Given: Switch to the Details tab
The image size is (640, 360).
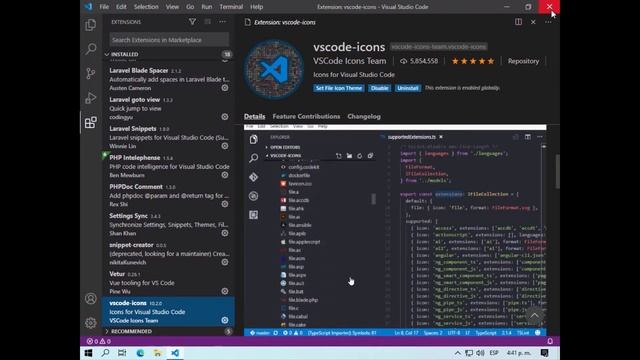Looking at the screenshot, I should tap(255, 116).
